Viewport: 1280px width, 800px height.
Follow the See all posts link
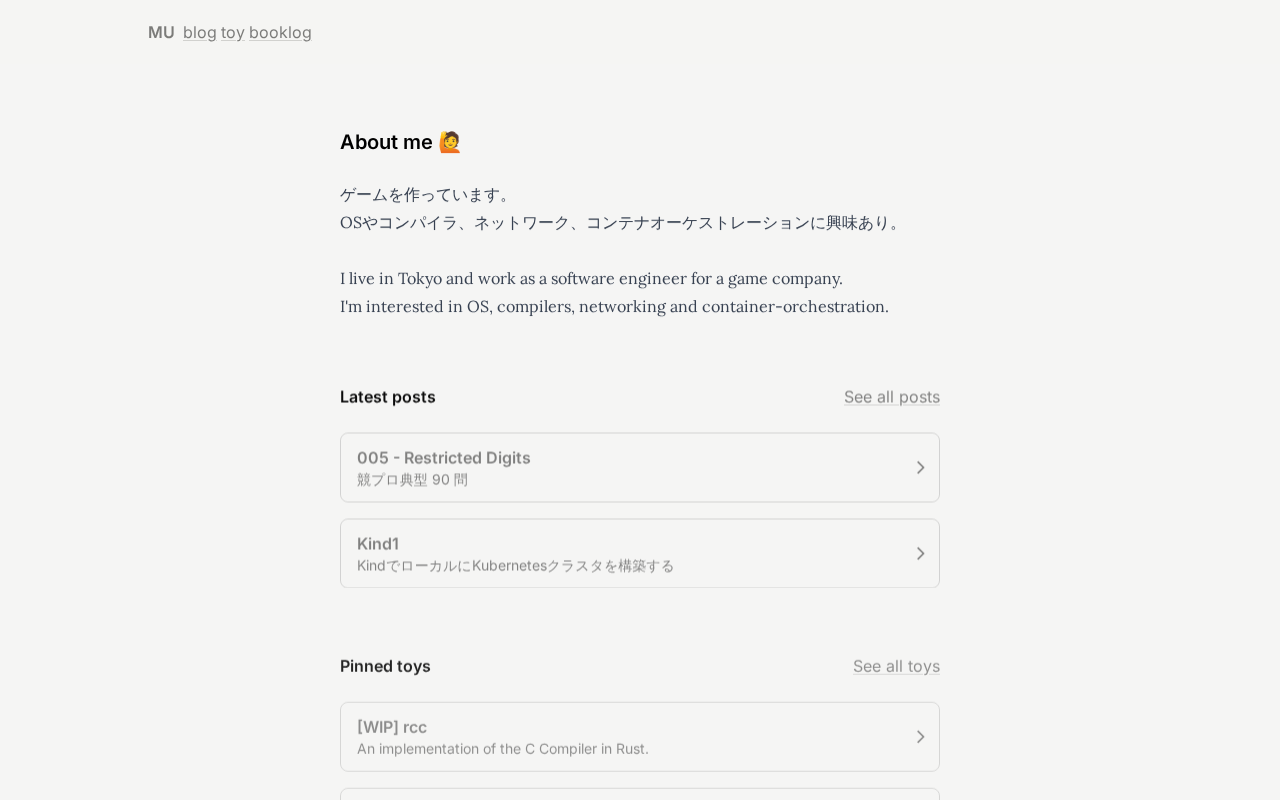pos(892,397)
